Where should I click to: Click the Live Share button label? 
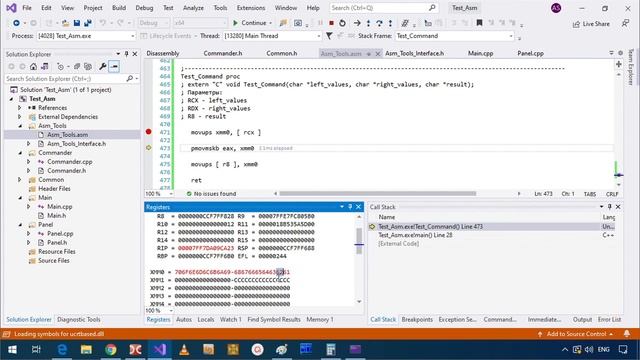596,24
